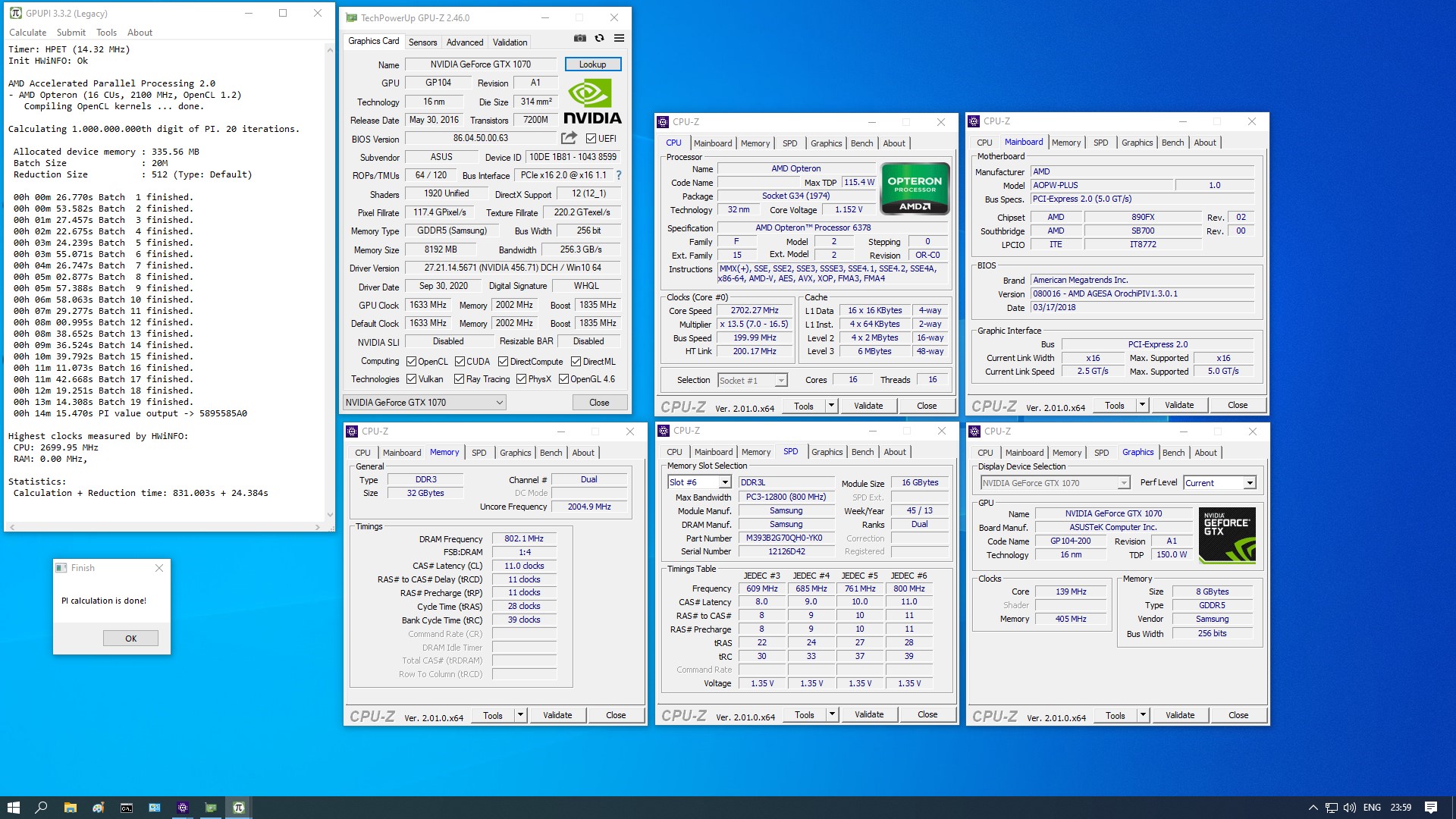Screen dimensions: 1456x819
Task: Open Command Prompt taskbar icon
Action: pyautogui.click(x=126, y=808)
